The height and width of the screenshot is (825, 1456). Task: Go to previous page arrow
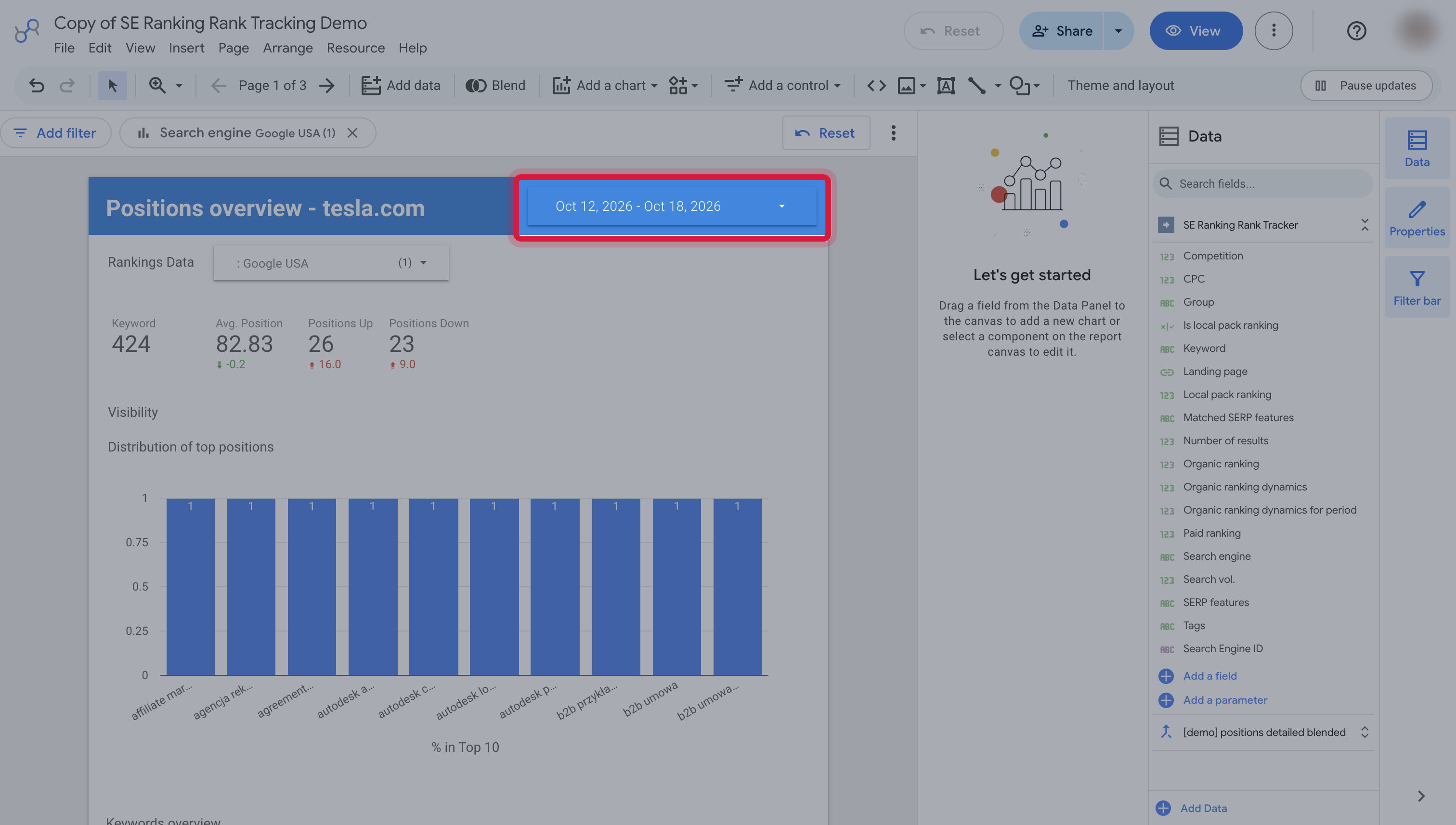point(218,86)
